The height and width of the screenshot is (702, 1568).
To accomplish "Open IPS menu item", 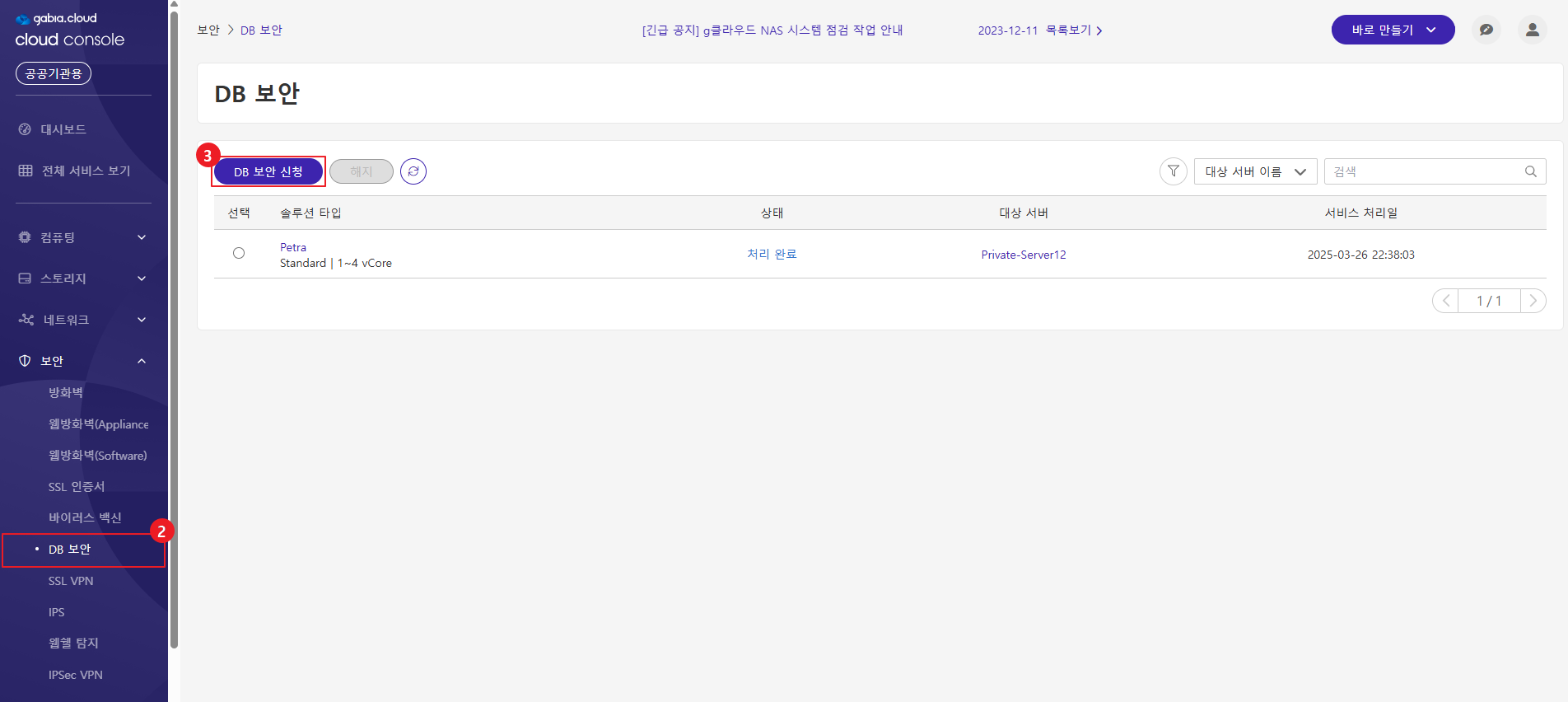I will point(56,612).
